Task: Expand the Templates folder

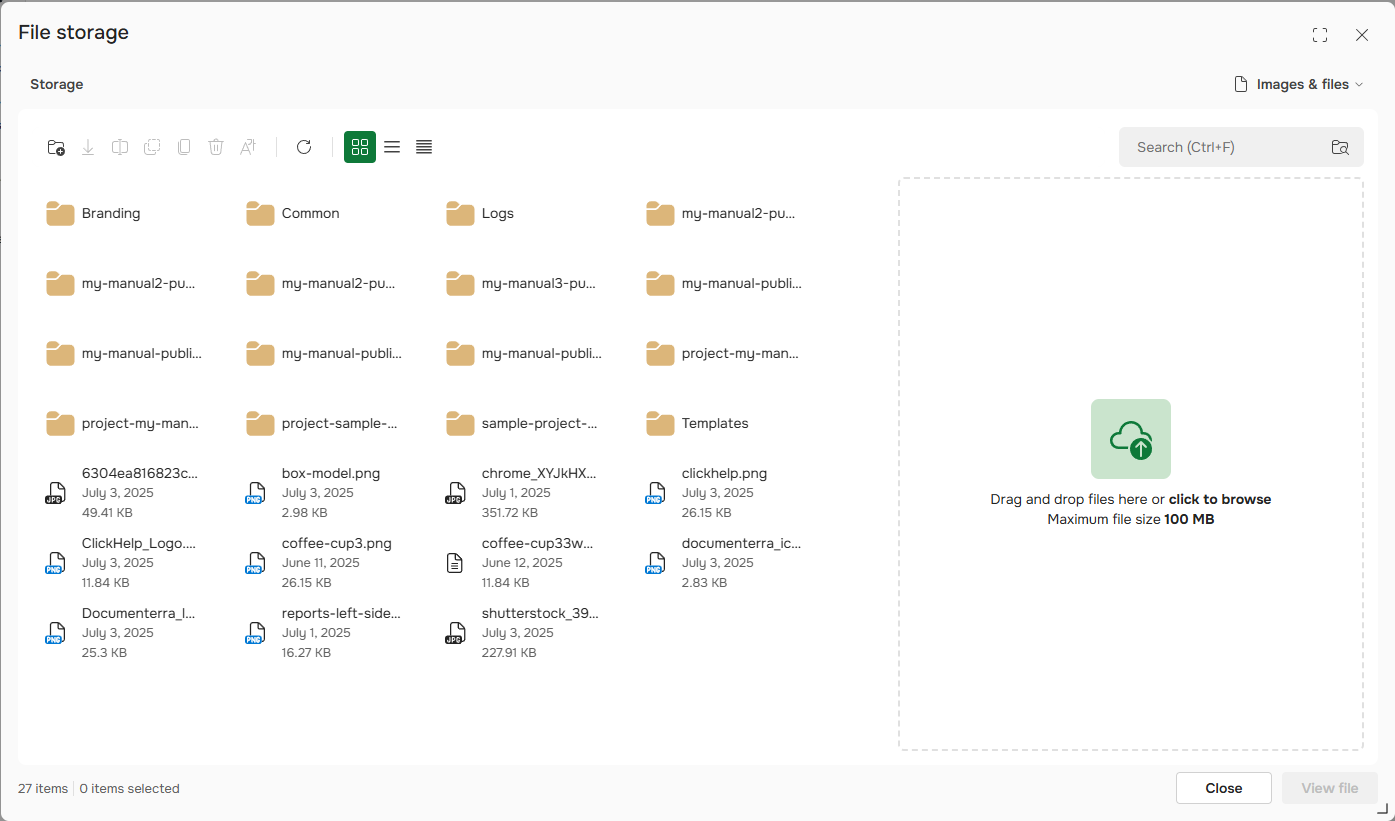Action: coord(716,422)
